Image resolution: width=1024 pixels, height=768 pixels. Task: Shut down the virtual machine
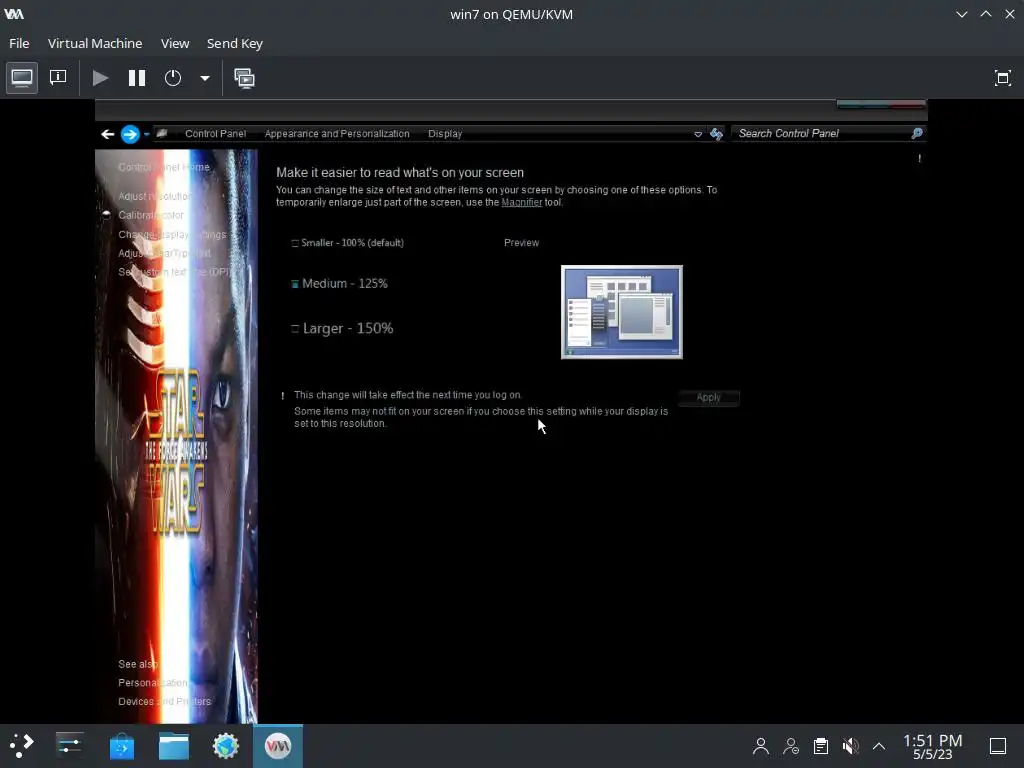pos(173,78)
